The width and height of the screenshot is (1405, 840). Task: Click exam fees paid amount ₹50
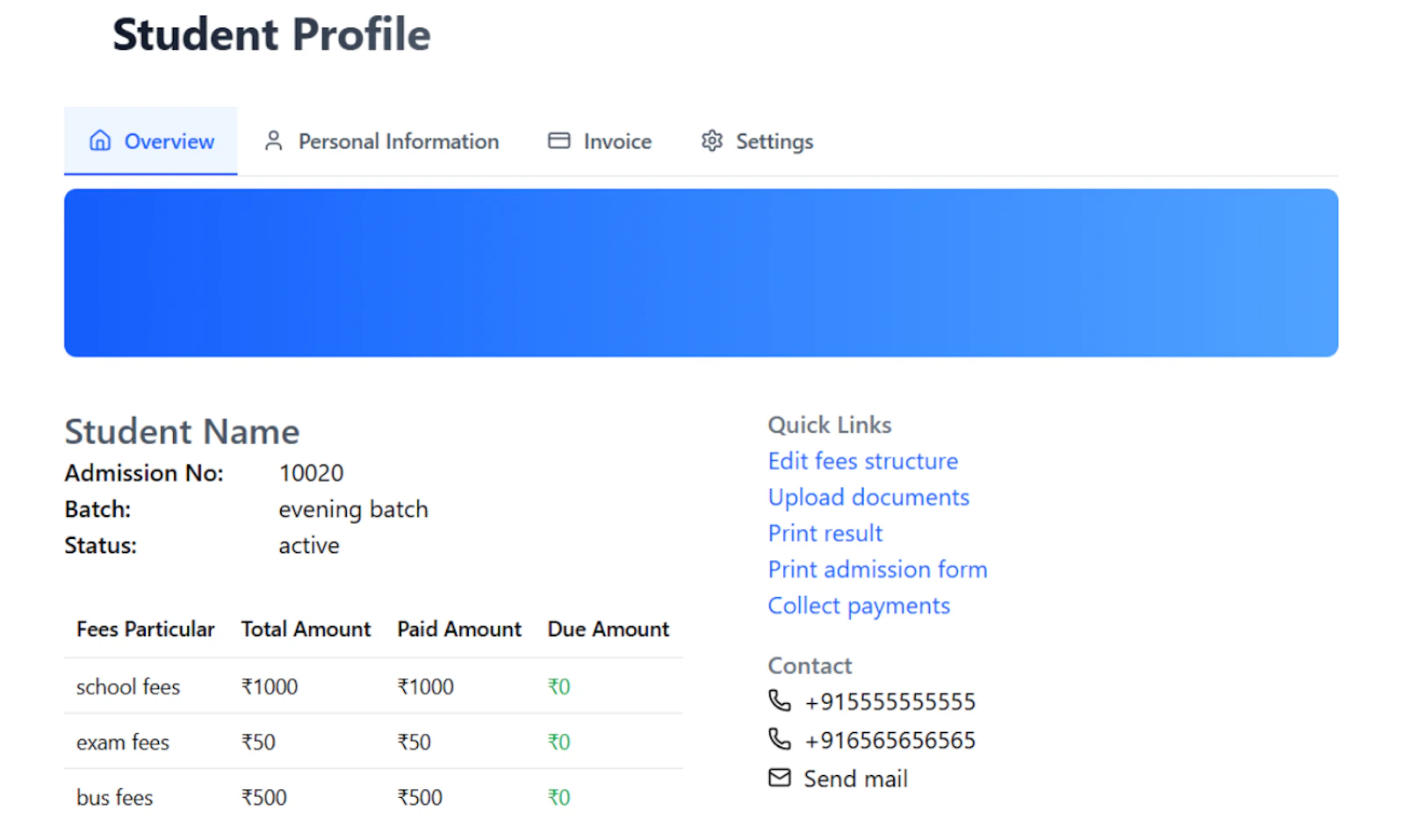(x=414, y=742)
